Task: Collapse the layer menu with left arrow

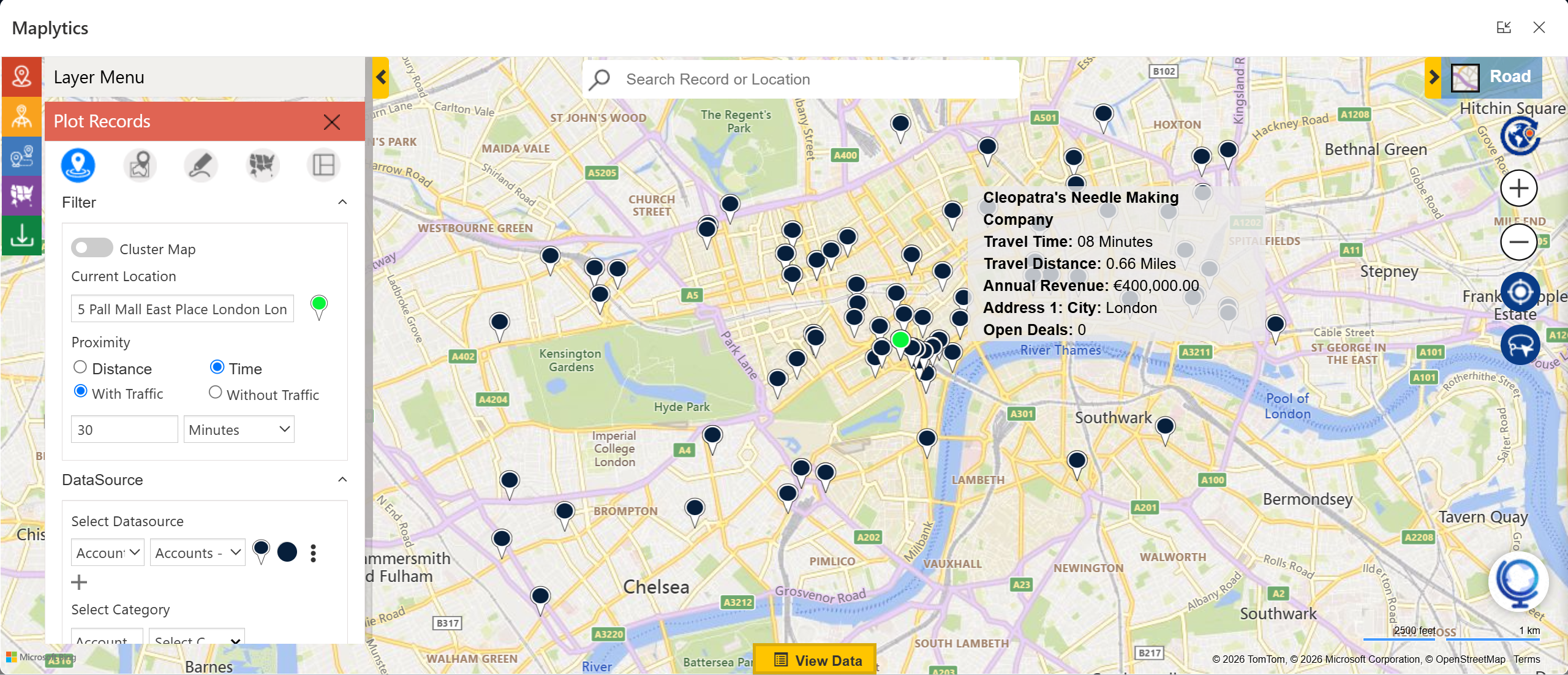Action: [x=381, y=77]
